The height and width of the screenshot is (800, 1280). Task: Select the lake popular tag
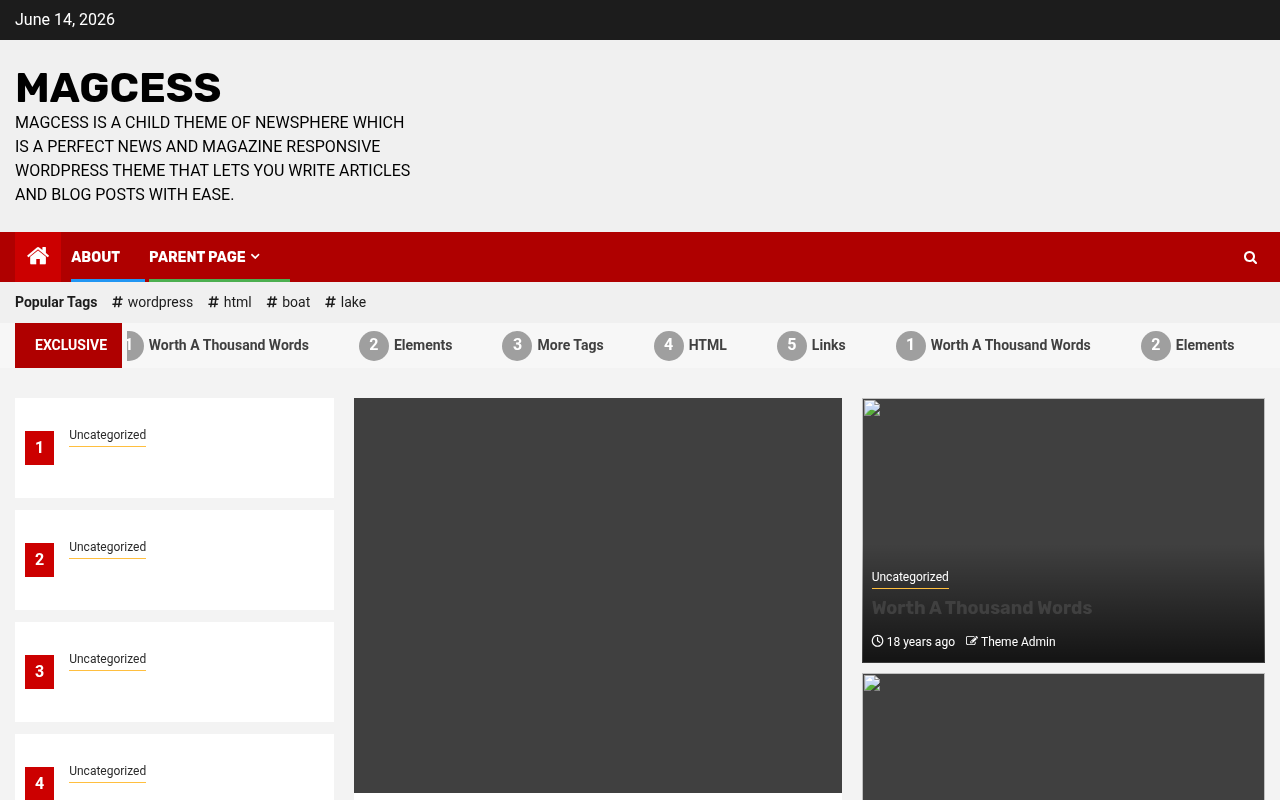[346, 302]
